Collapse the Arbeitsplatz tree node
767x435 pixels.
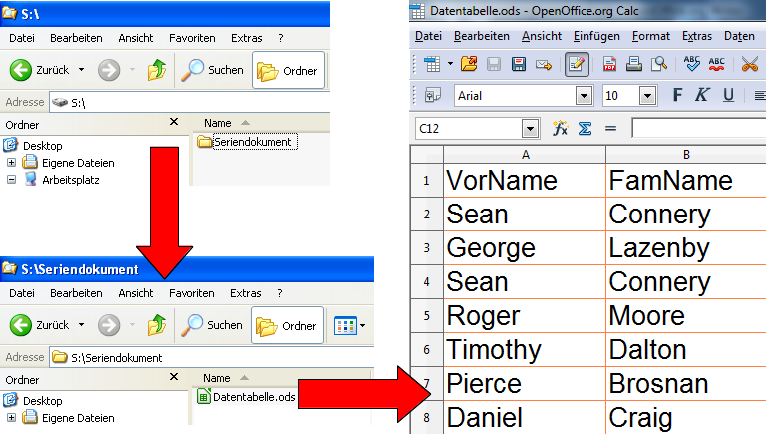(12, 180)
